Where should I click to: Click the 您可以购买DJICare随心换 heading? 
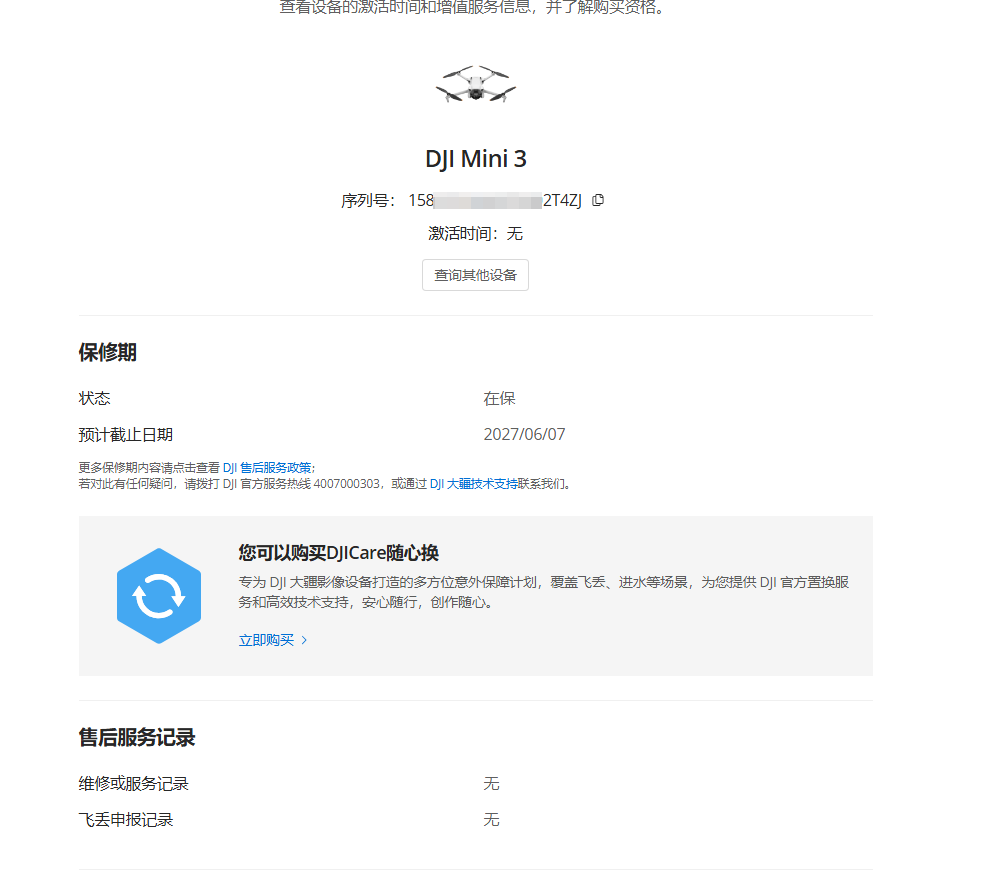point(338,553)
